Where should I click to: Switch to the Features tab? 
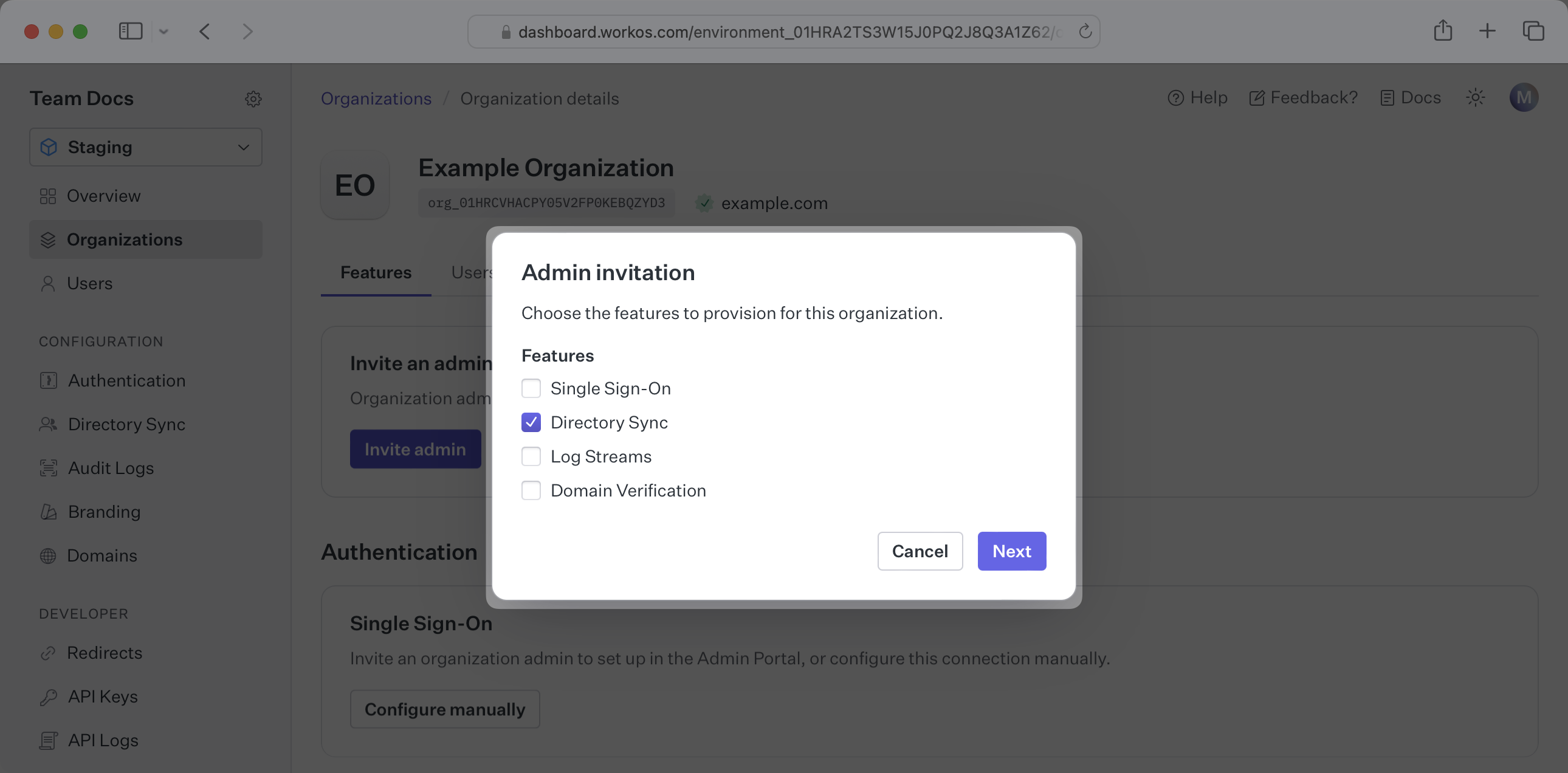coord(375,272)
